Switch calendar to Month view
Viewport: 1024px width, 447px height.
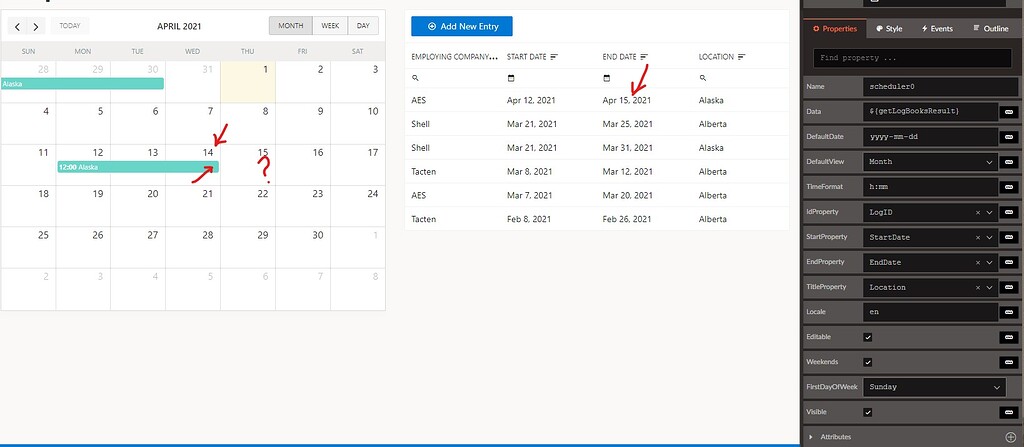(291, 26)
